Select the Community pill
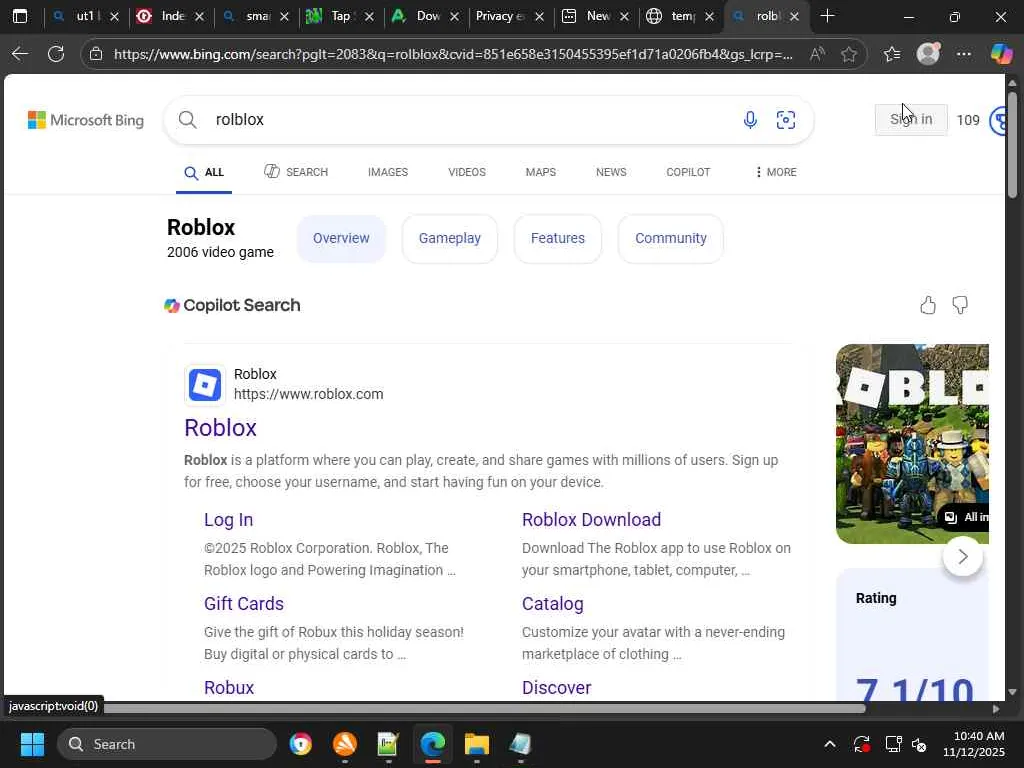1024x768 pixels. pyautogui.click(x=671, y=238)
